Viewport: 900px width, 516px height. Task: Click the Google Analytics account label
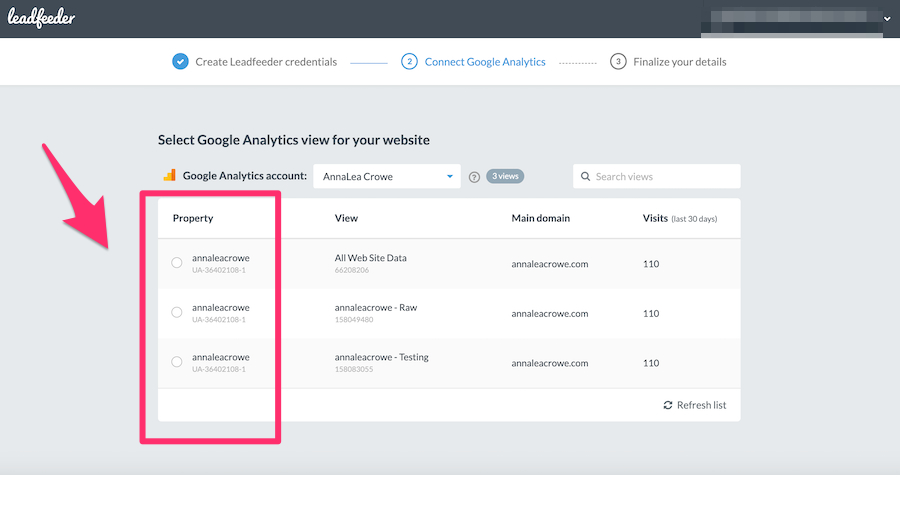pyautogui.click(x=245, y=176)
